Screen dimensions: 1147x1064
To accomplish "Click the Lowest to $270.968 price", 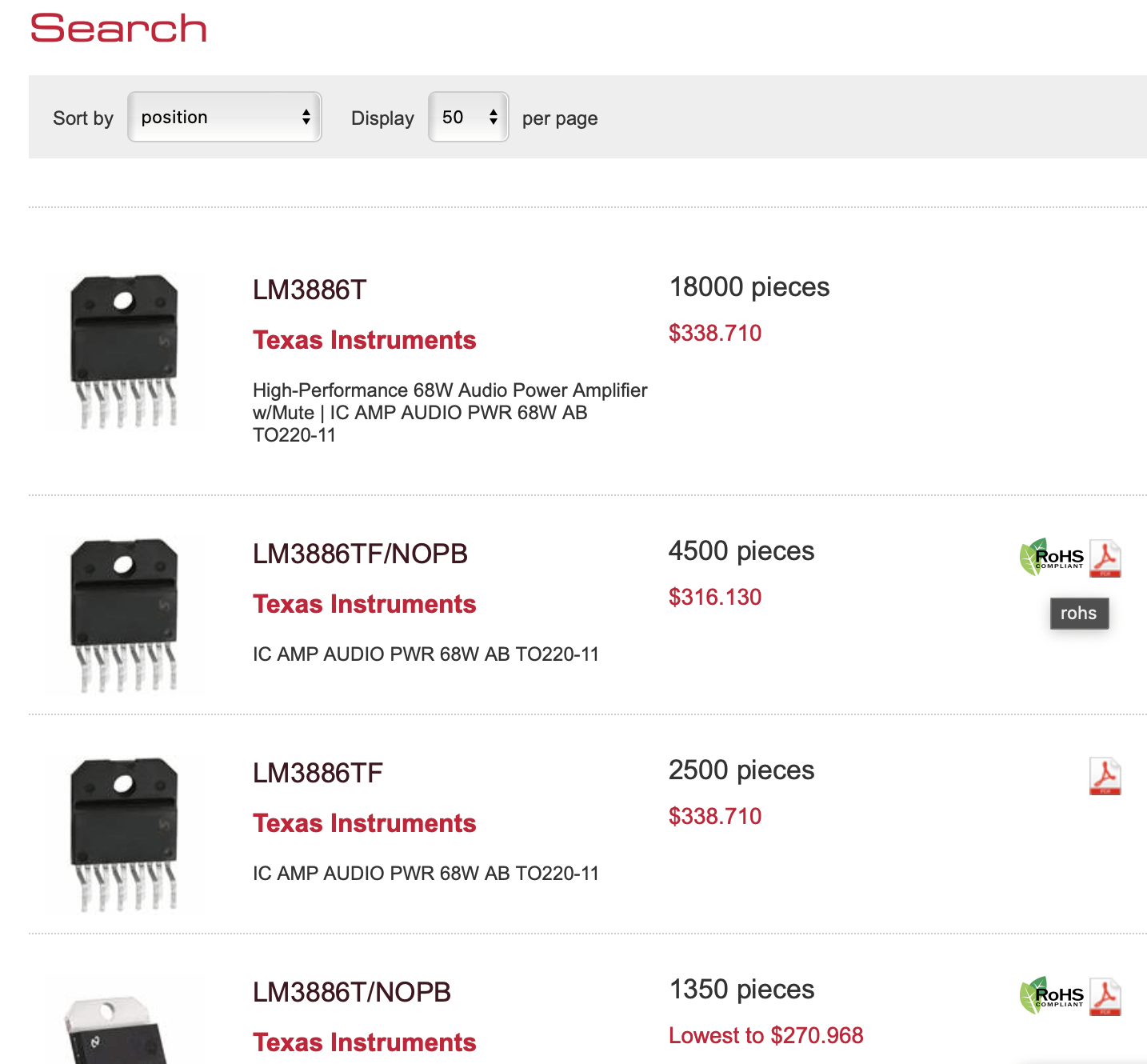I will click(766, 1035).
